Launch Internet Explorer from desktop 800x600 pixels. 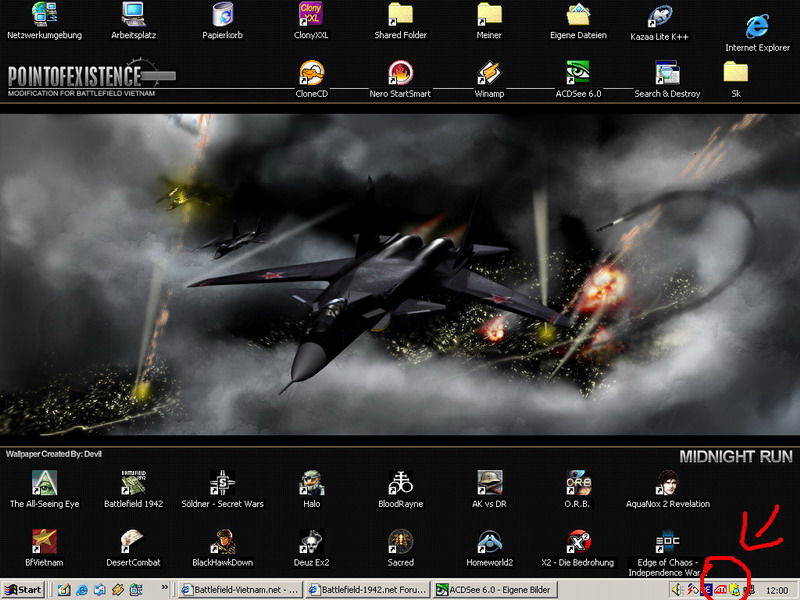click(758, 33)
